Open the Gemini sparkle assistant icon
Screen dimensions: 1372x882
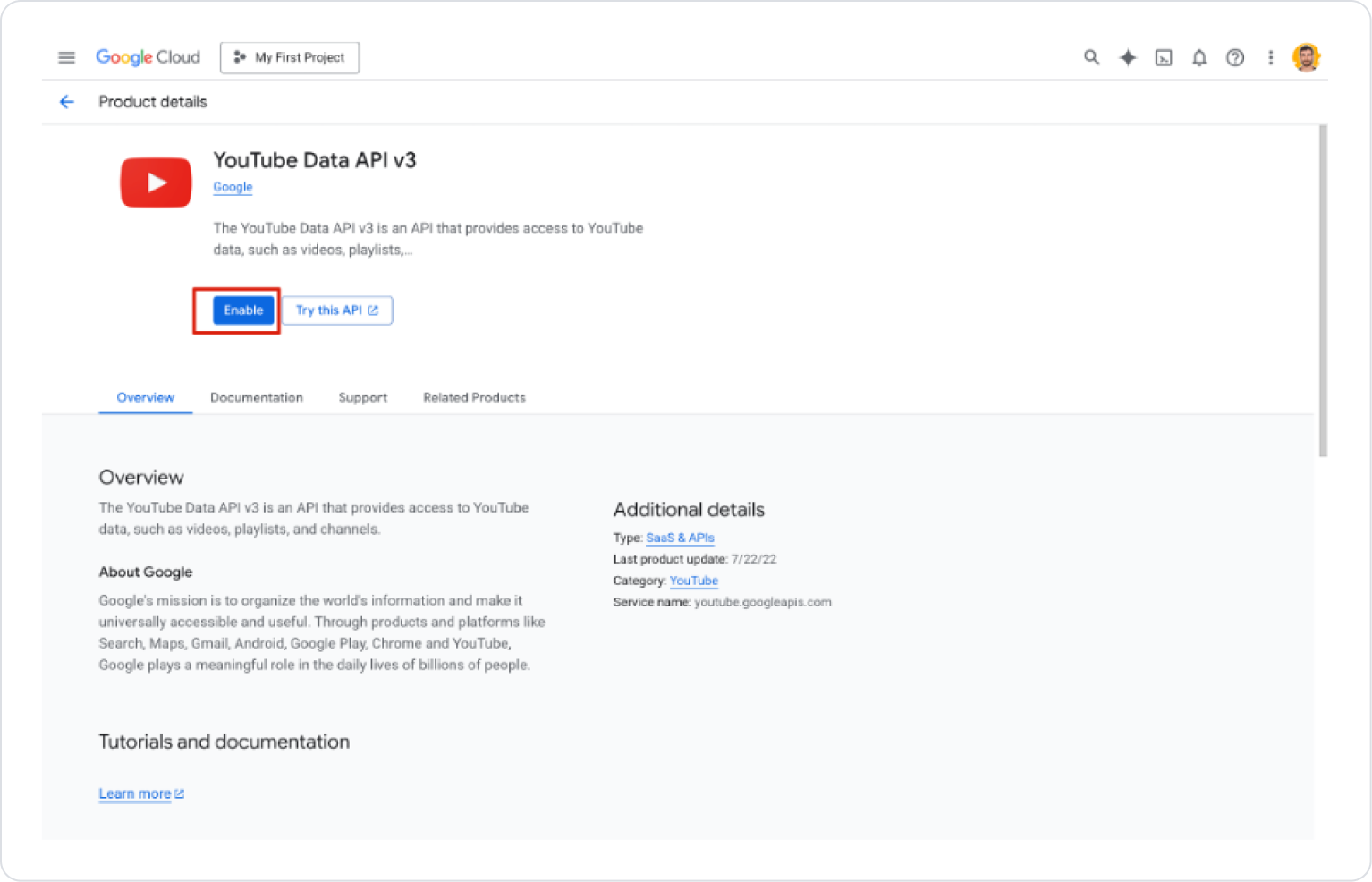coord(1128,57)
